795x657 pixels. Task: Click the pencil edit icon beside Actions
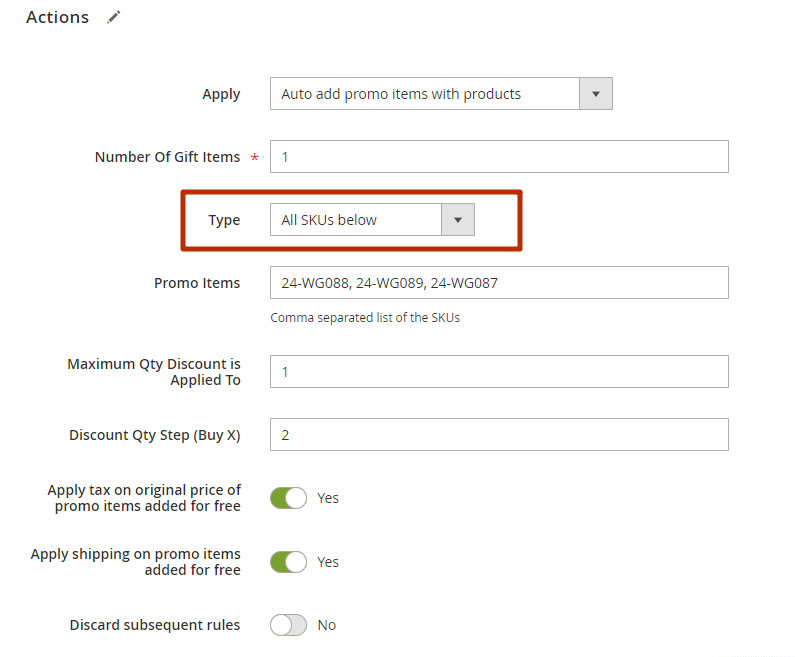(x=114, y=17)
